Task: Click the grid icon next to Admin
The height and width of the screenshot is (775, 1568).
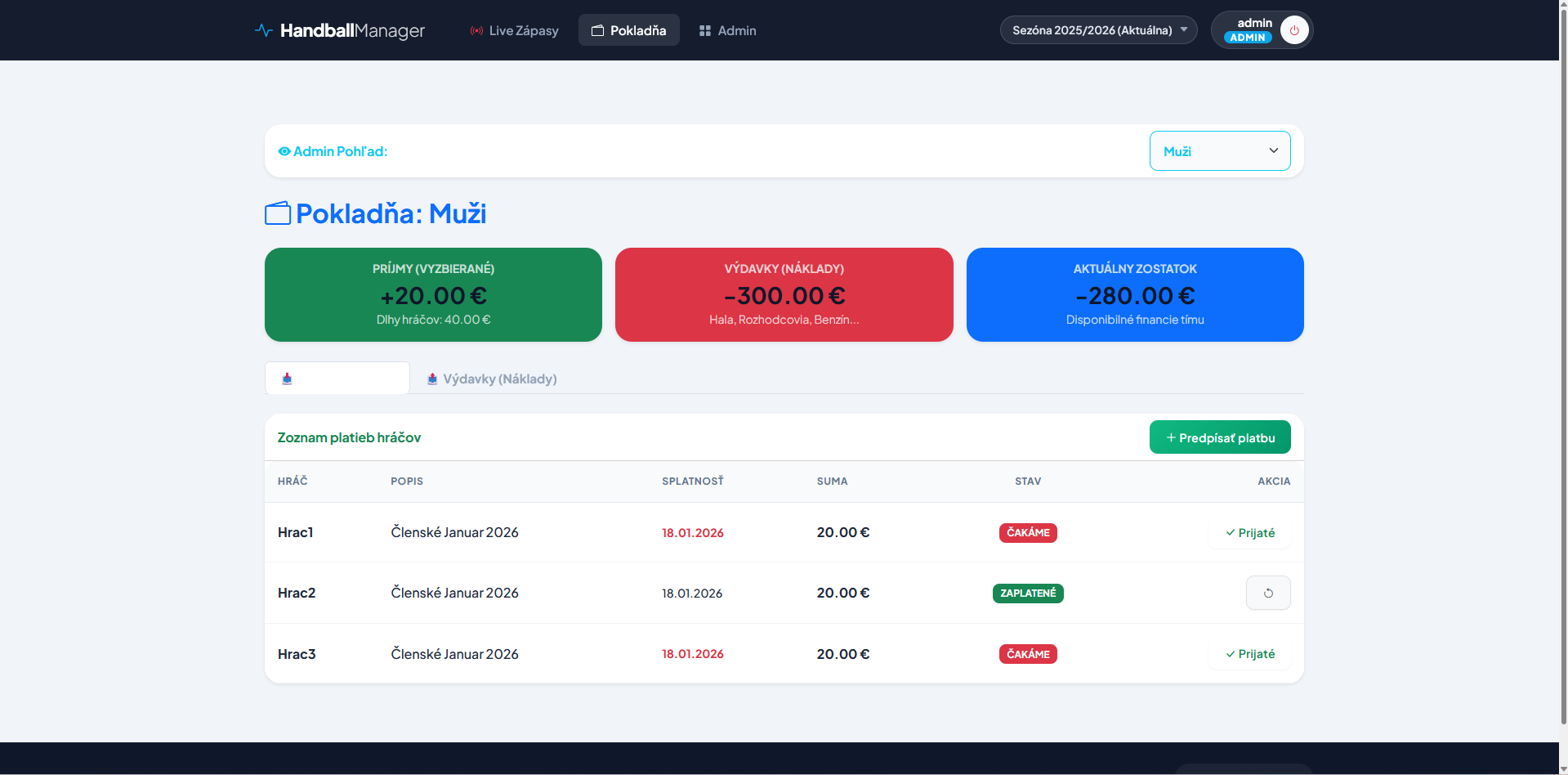Action: 704,30
